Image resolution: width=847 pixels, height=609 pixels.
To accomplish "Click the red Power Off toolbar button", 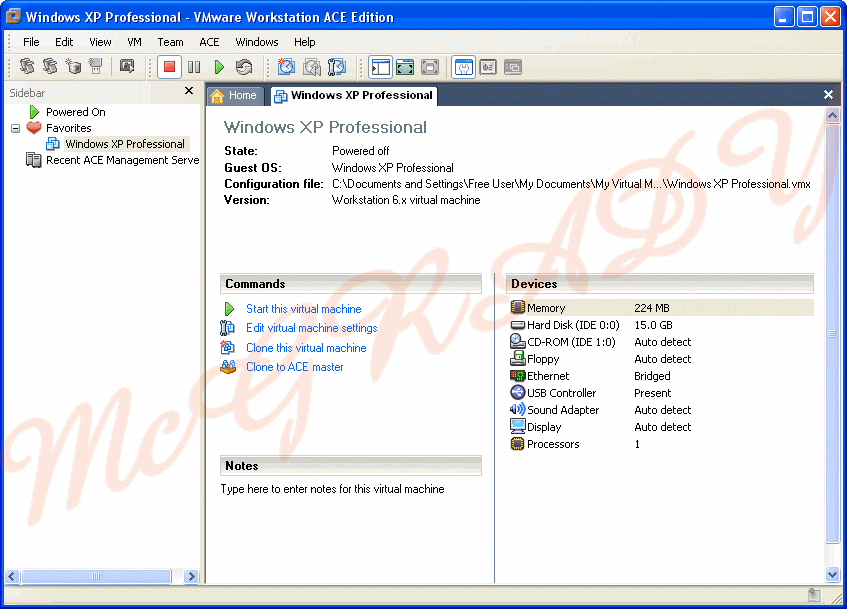I will click(169, 67).
